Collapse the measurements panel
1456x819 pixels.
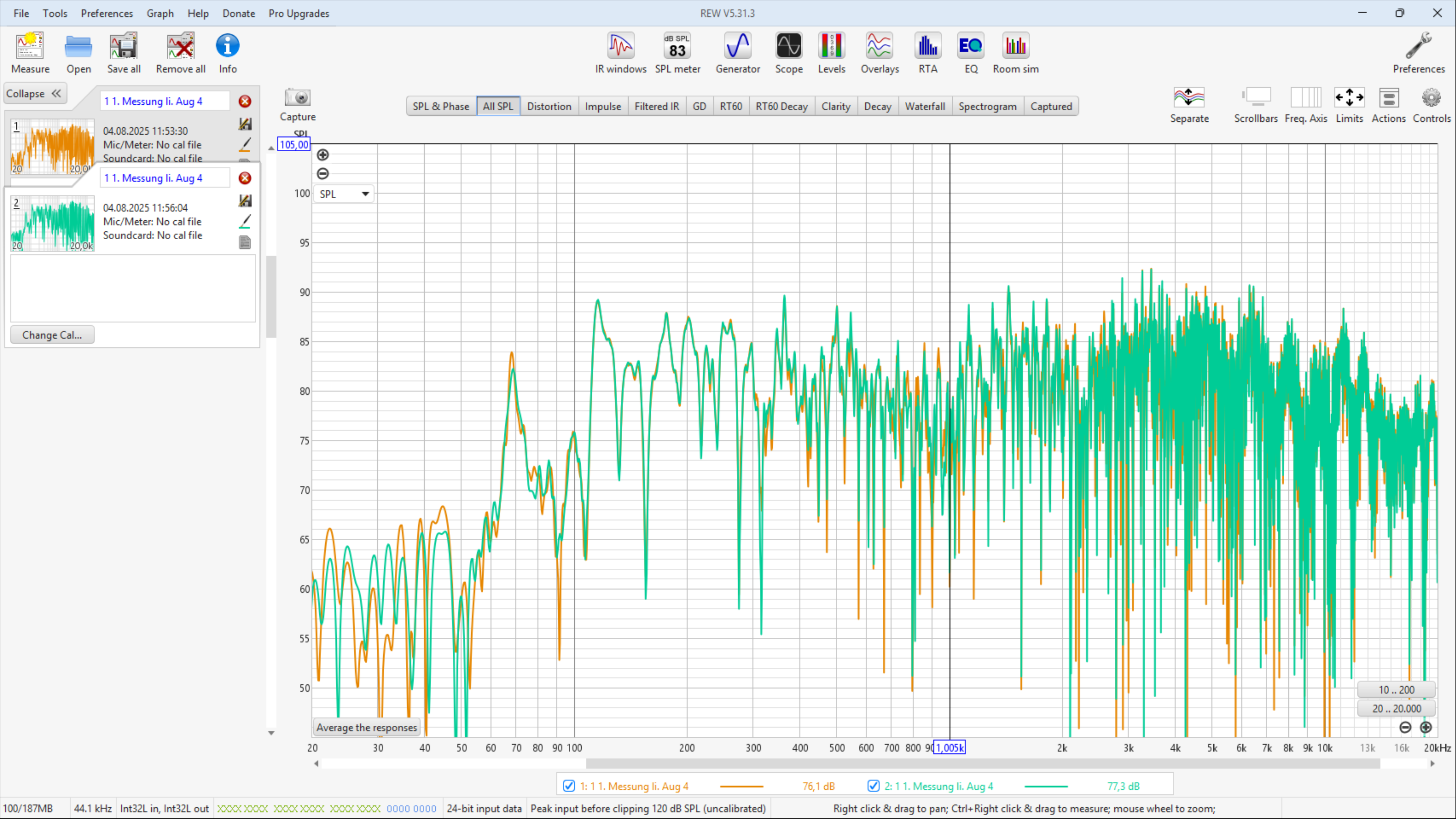coord(35,93)
